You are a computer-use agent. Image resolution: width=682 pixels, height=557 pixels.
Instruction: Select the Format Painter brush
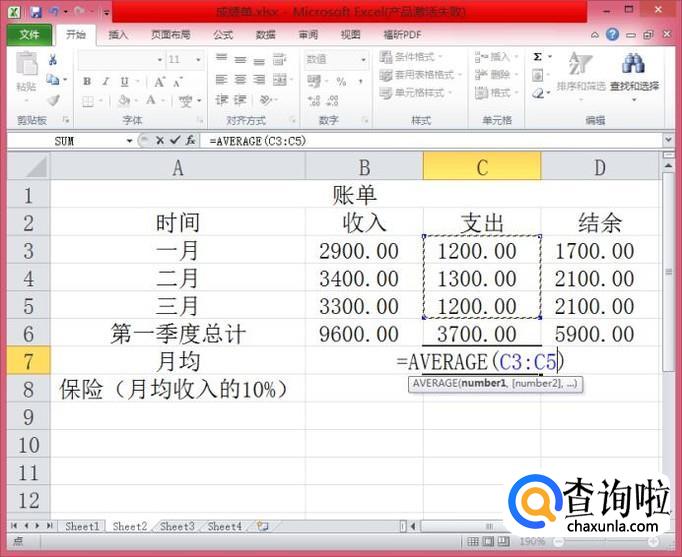click(53, 100)
